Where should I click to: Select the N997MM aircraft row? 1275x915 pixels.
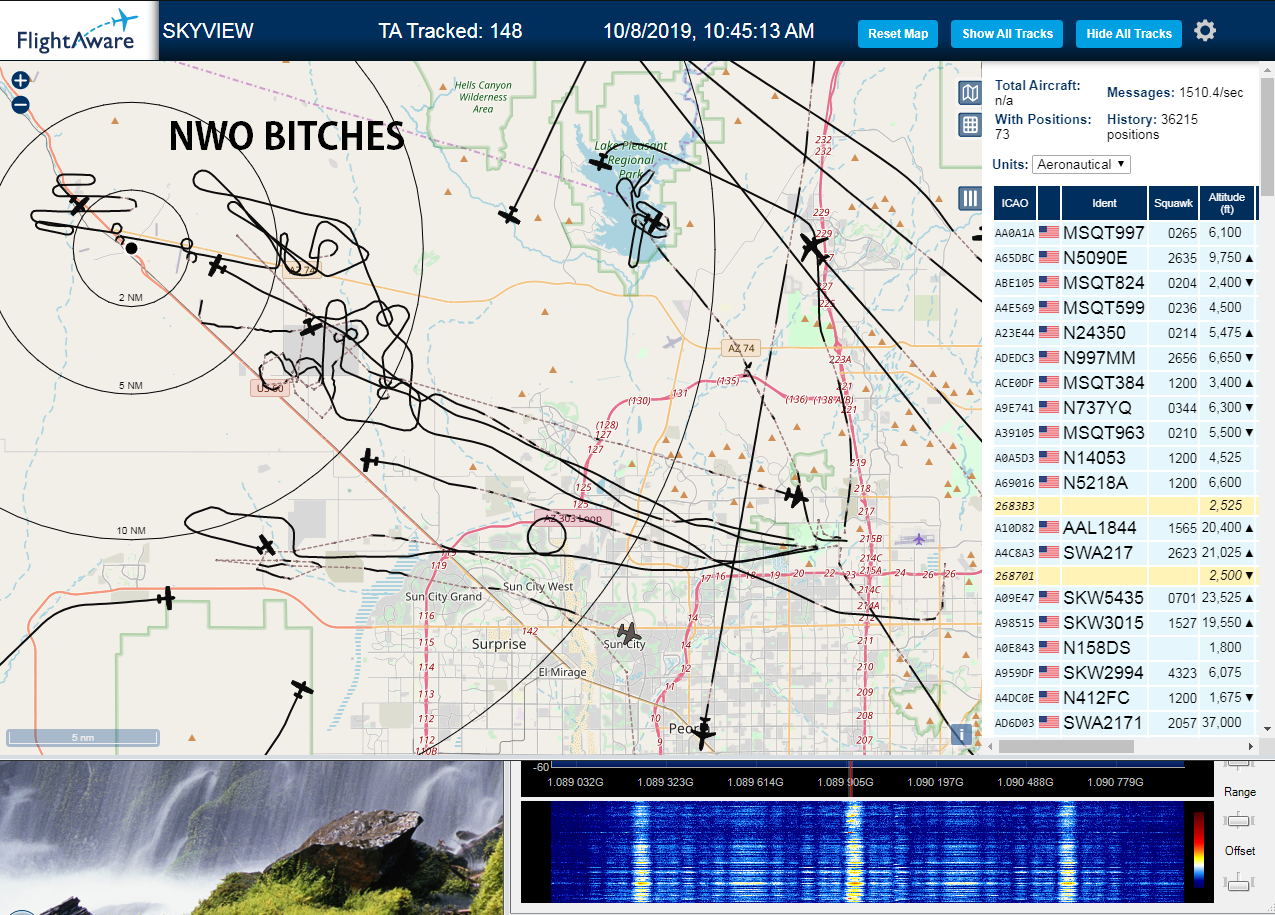point(1124,357)
